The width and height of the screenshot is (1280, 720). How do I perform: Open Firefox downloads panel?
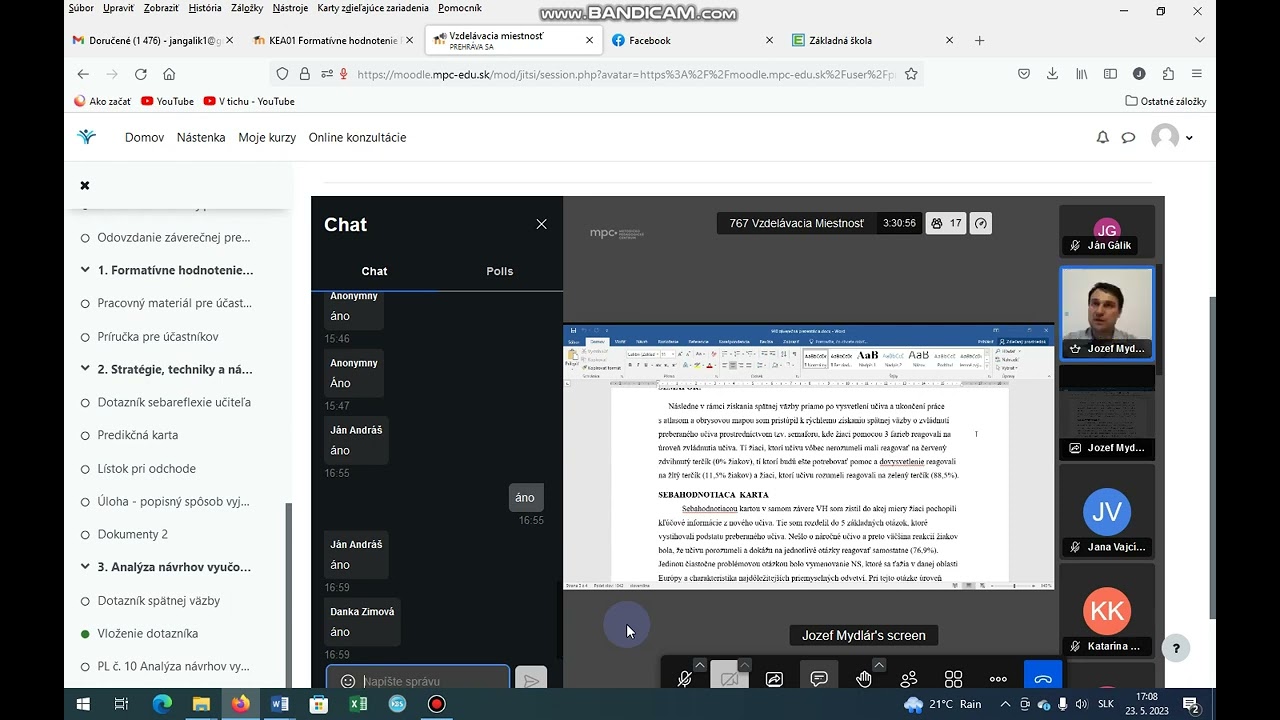coord(1052,74)
